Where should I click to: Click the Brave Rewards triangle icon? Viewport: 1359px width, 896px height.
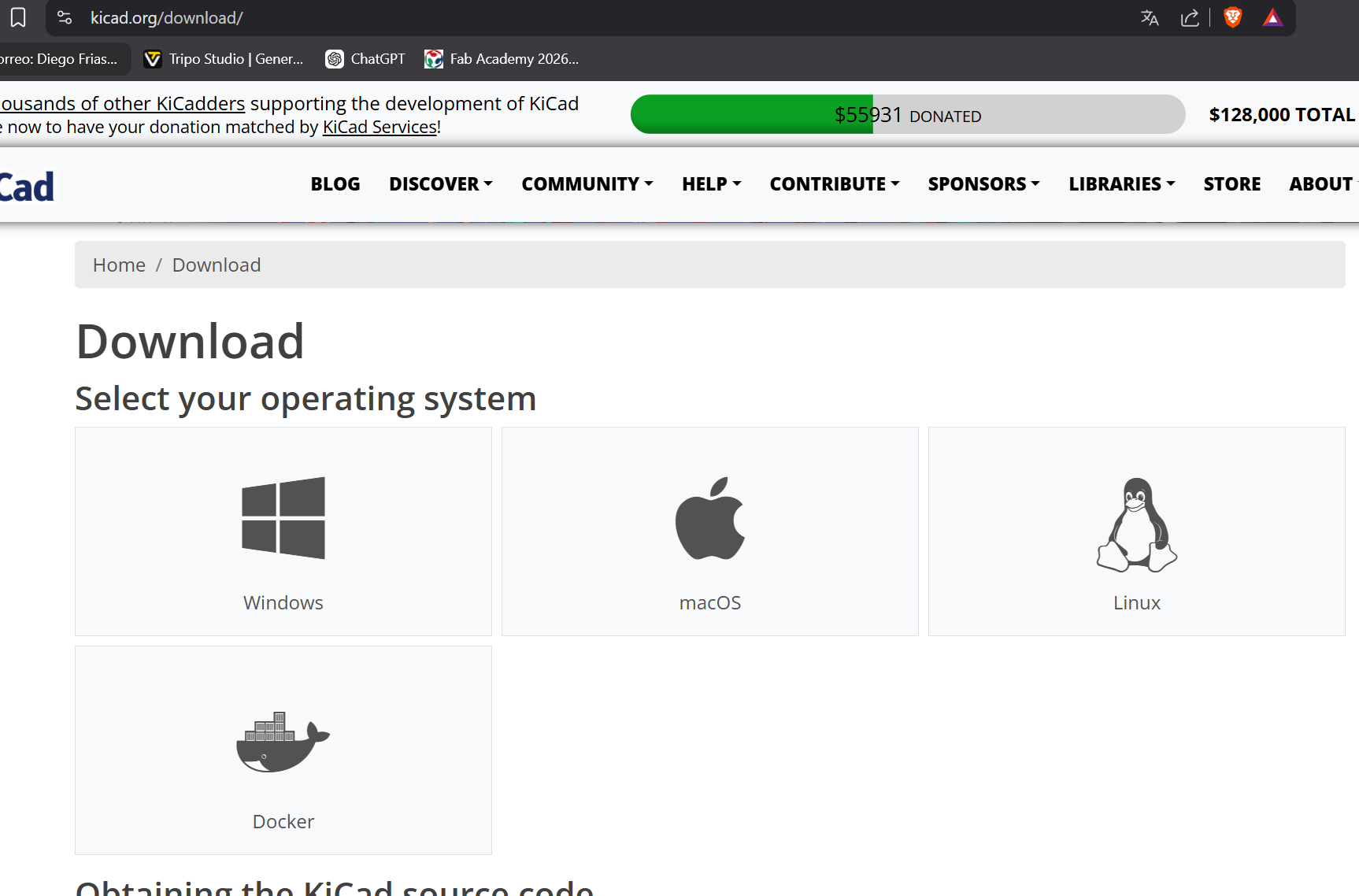pos(1272,17)
